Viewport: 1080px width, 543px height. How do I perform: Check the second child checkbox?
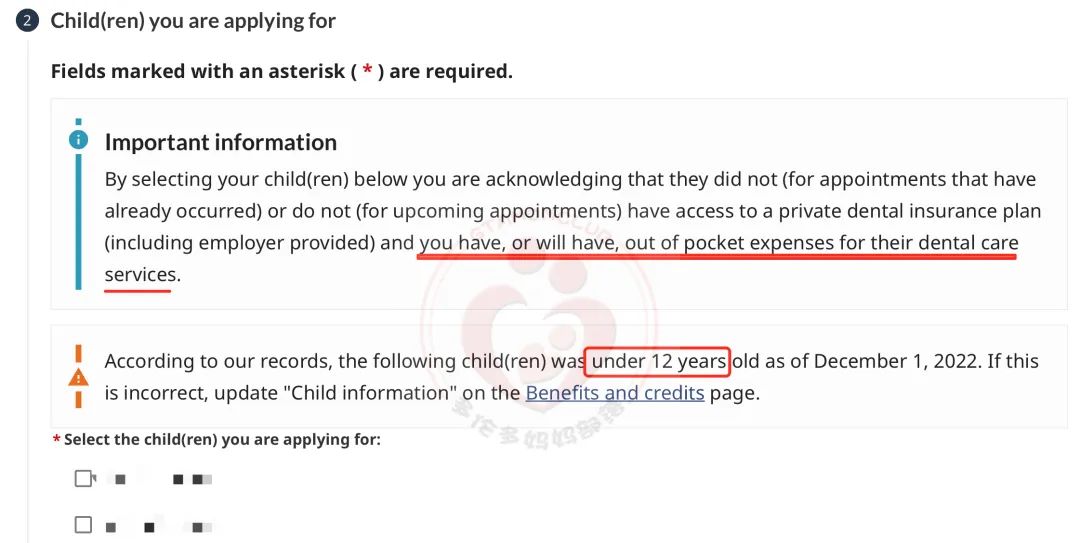pos(83,525)
